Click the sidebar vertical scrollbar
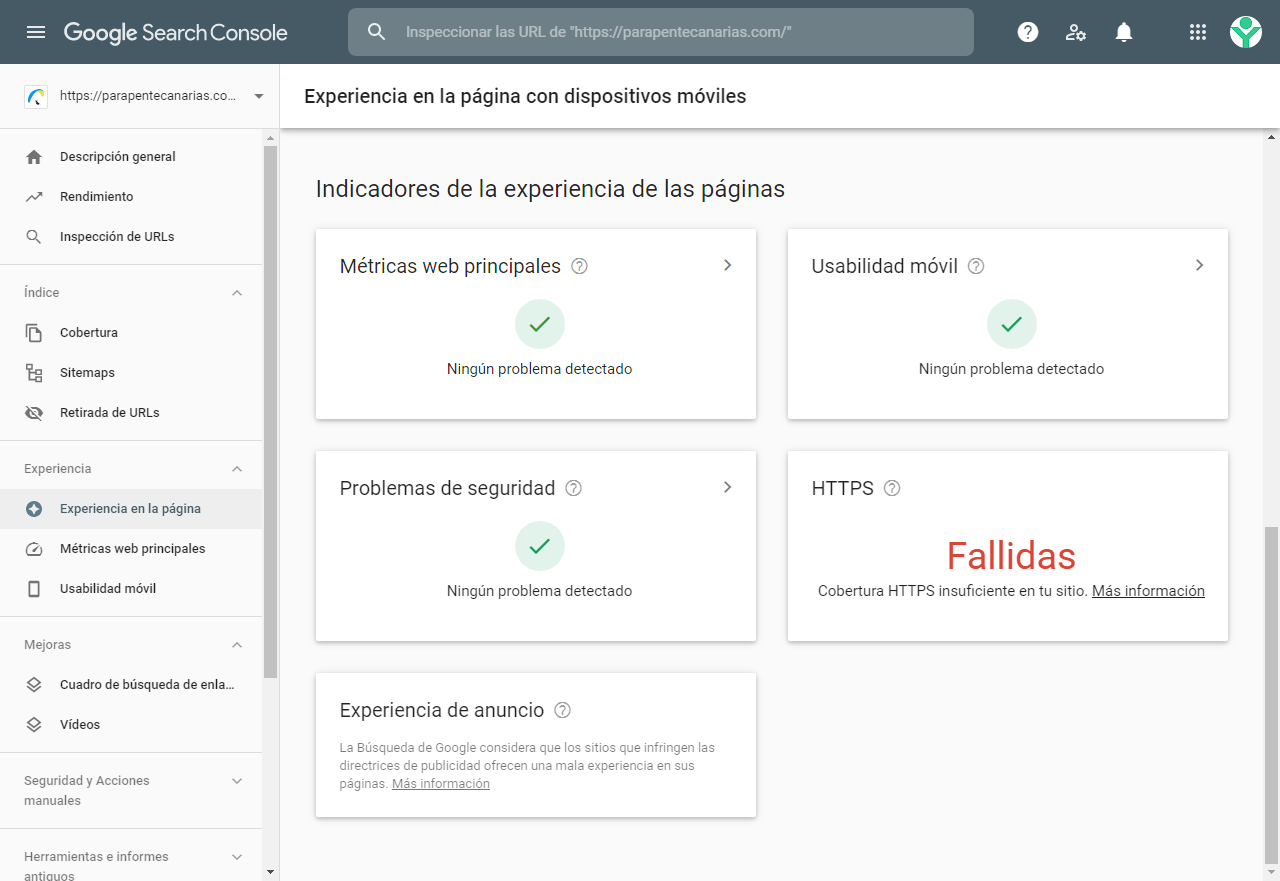Viewport: 1280px width, 881px height. [270, 412]
